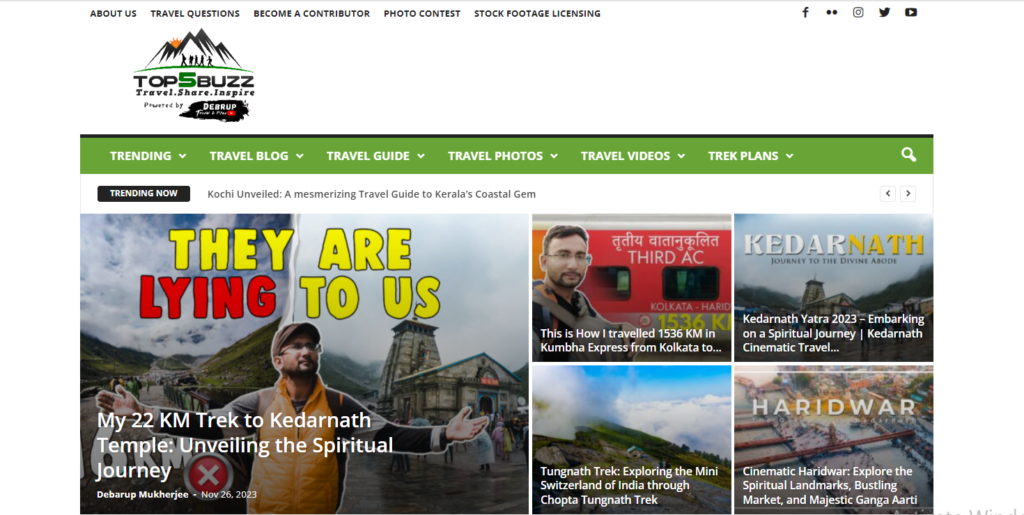Open Kochi Unveiled trending article link

coord(371,194)
